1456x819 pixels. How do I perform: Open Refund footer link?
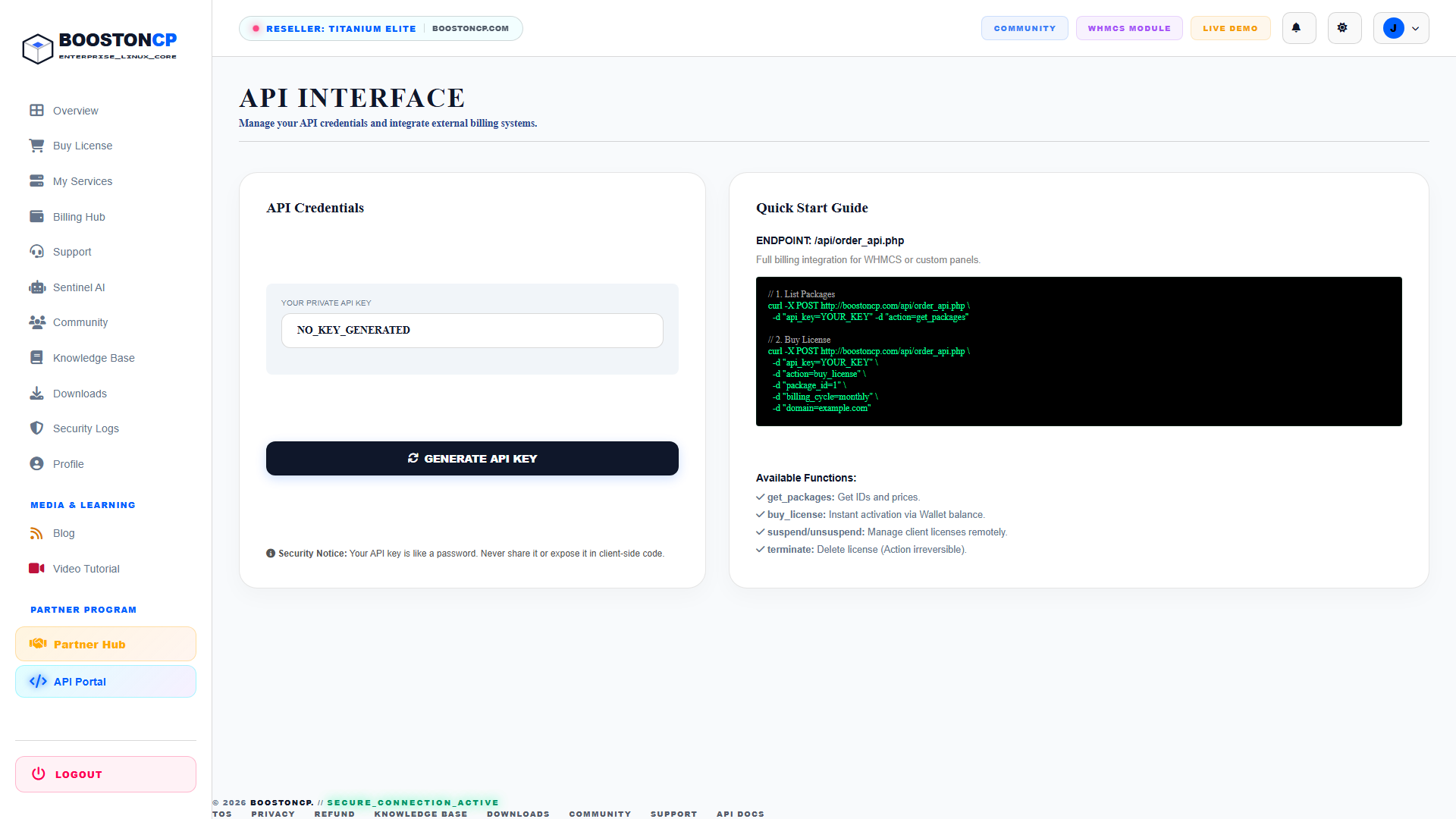334,814
